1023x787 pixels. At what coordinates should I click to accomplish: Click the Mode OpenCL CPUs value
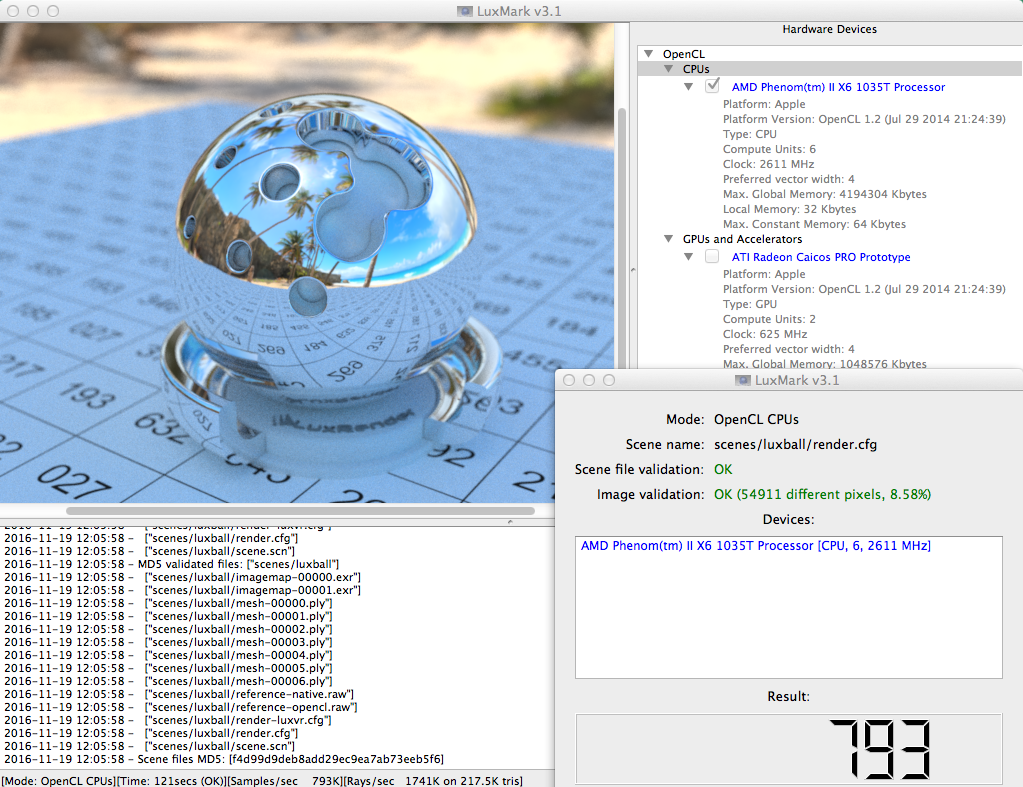pyautogui.click(x=756, y=420)
